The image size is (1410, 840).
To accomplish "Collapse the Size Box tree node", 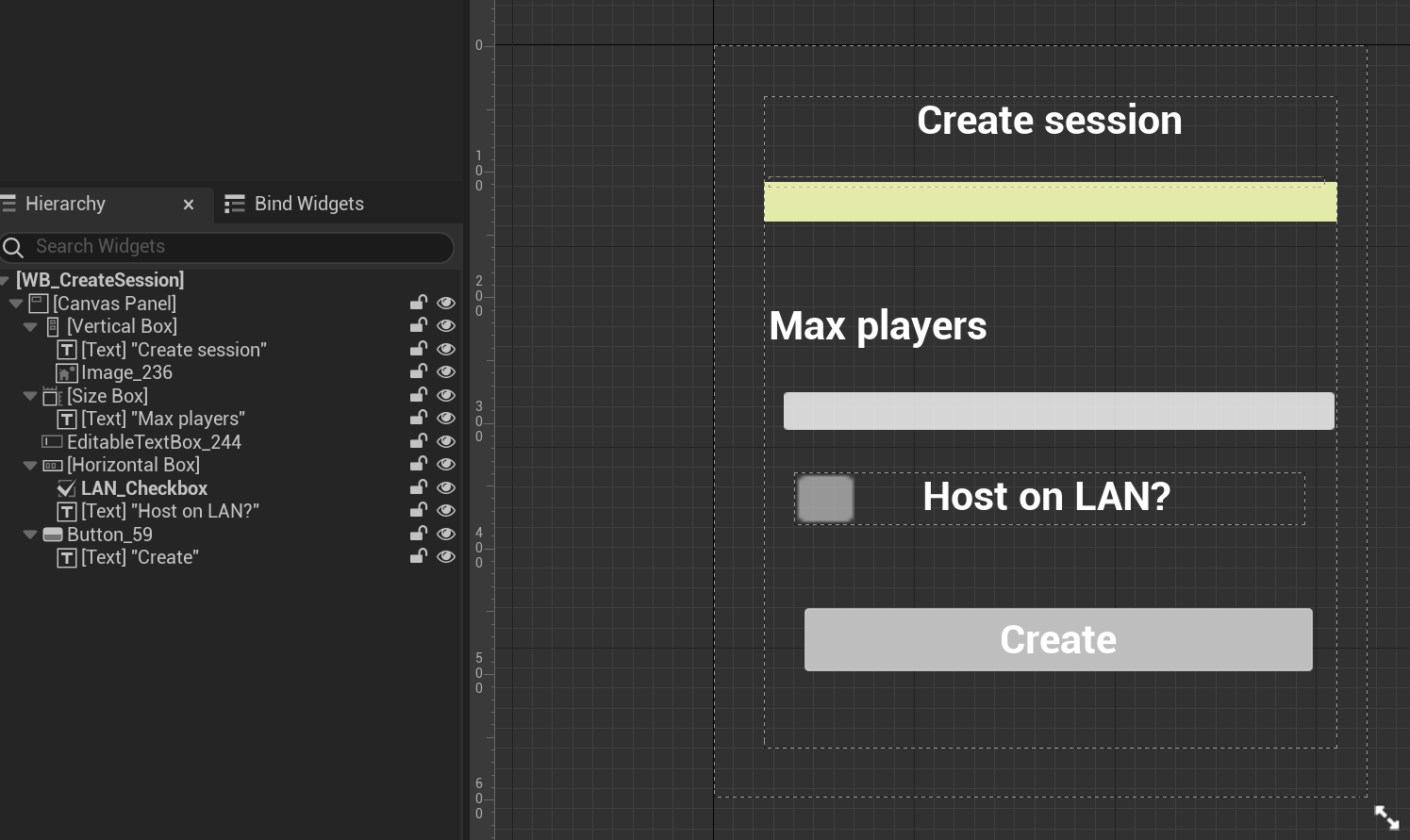I will pyautogui.click(x=30, y=396).
